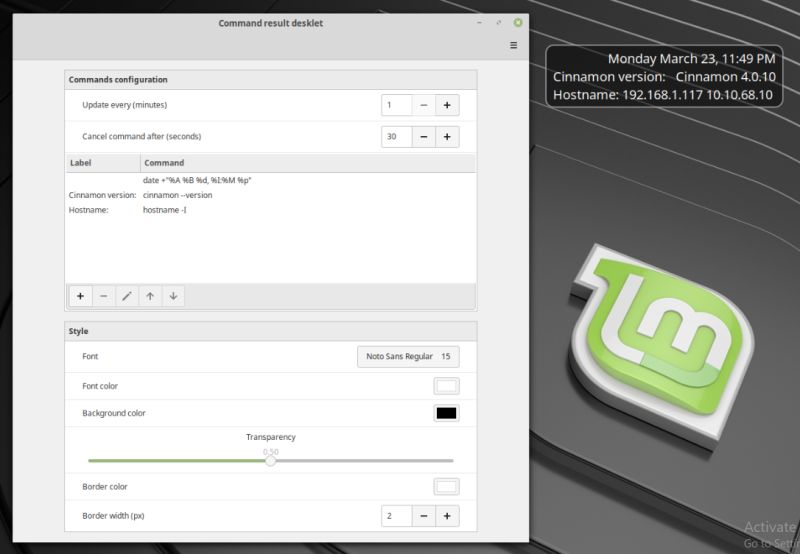Click the Update every minutes field
The height and width of the screenshot is (554, 800).
[x=396, y=105]
